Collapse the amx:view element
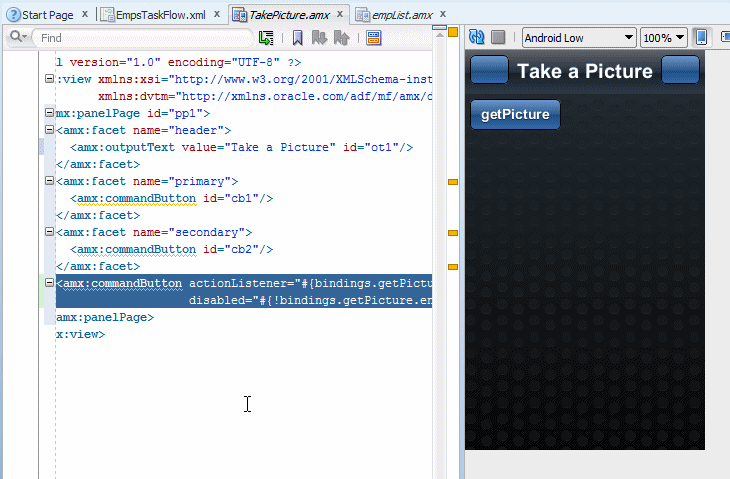This screenshot has height=479, width=730. click(49, 78)
